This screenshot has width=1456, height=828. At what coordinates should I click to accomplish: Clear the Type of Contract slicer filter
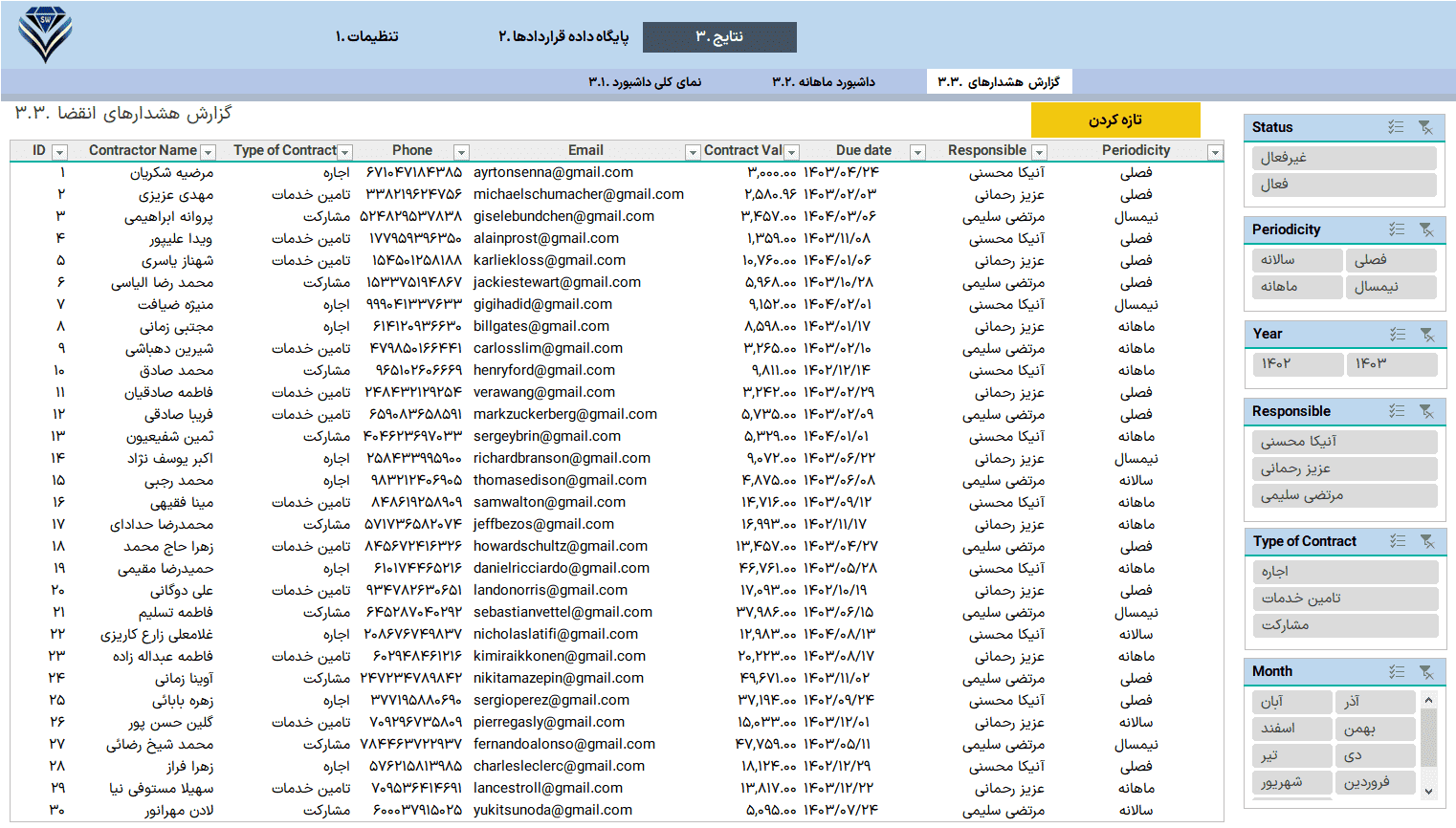point(1427,541)
